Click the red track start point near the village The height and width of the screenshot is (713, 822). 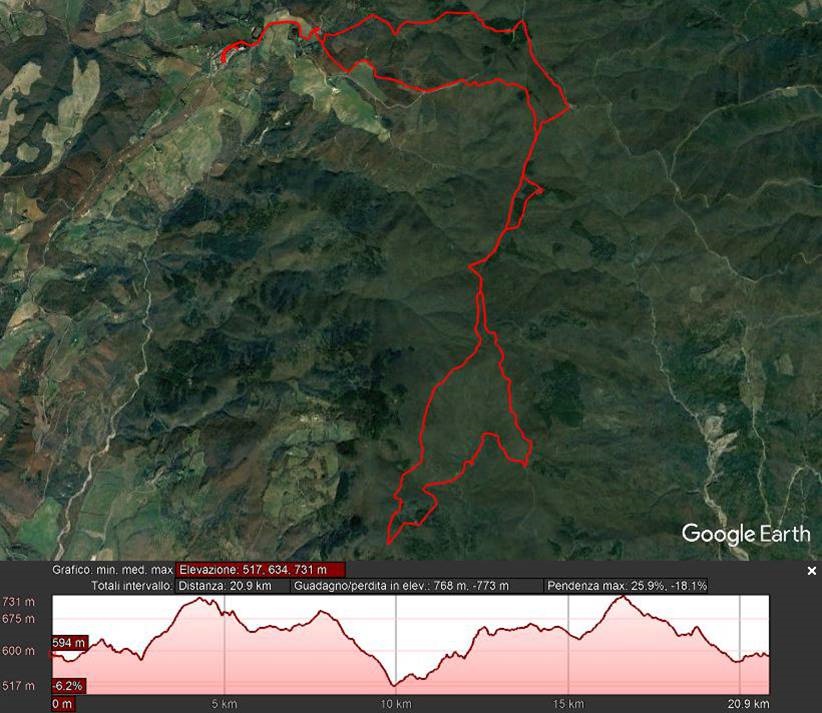coord(223,61)
